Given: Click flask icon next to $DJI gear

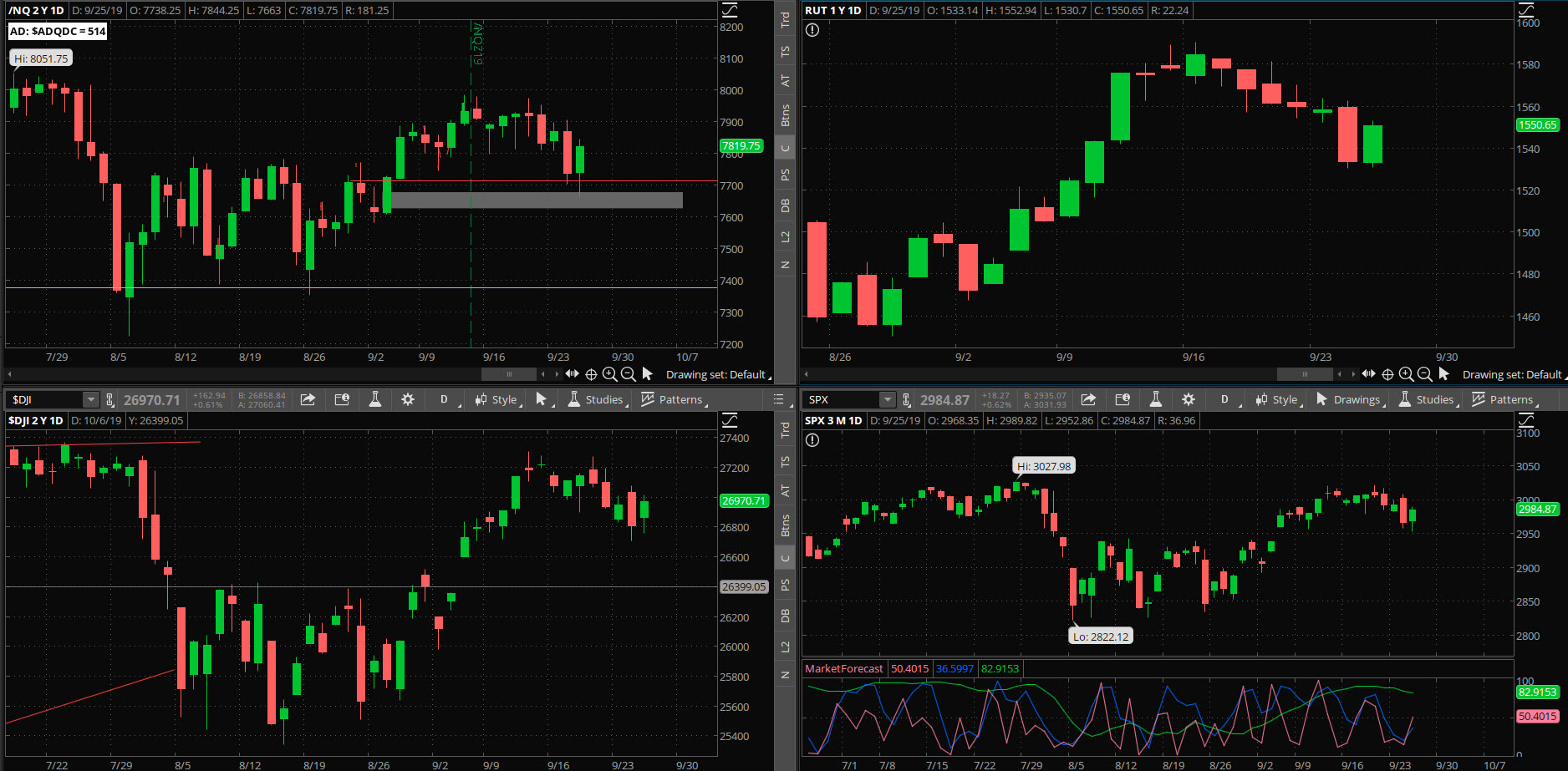Looking at the screenshot, I should tap(375, 399).
